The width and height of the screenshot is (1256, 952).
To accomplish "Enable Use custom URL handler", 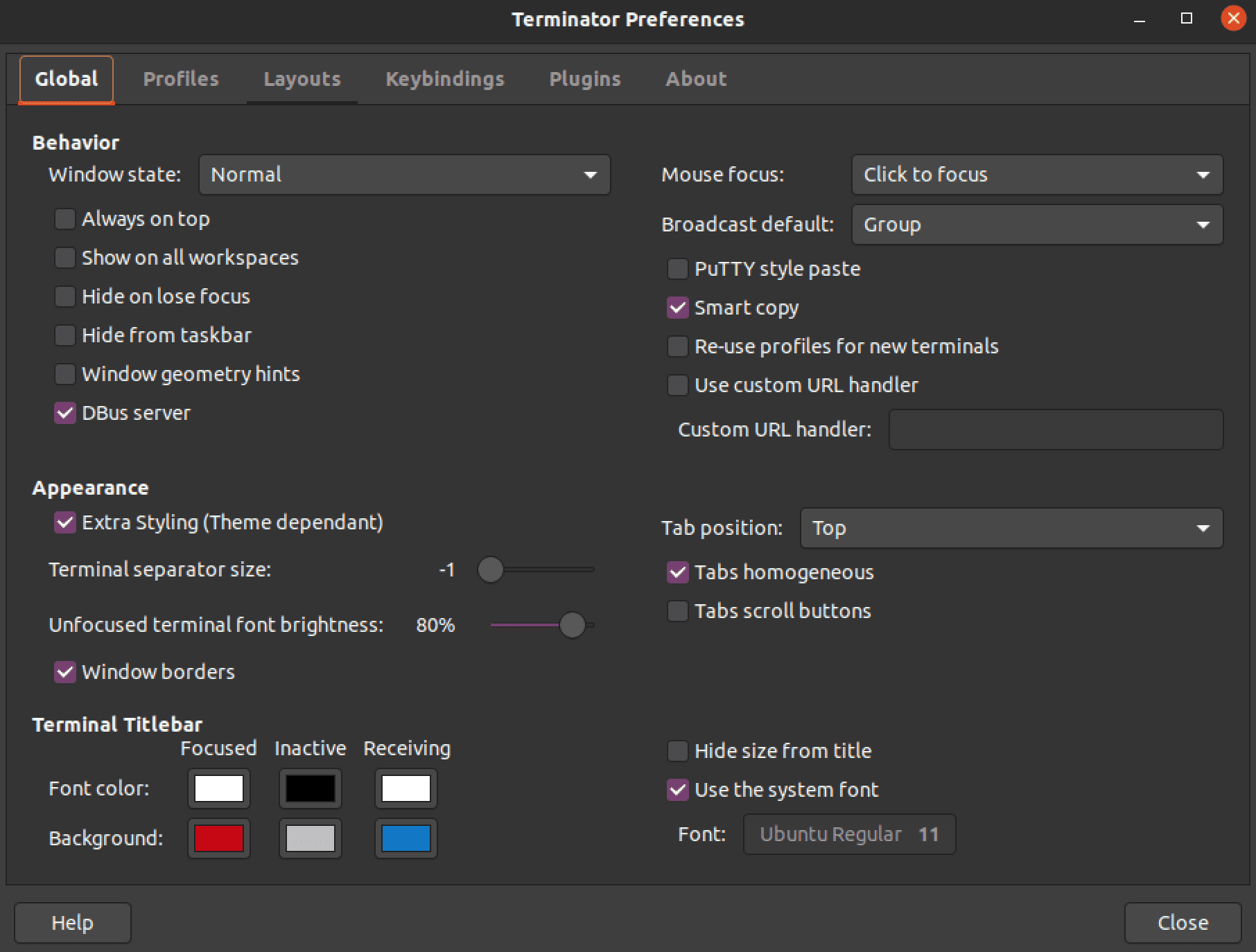I will pyautogui.click(x=677, y=385).
